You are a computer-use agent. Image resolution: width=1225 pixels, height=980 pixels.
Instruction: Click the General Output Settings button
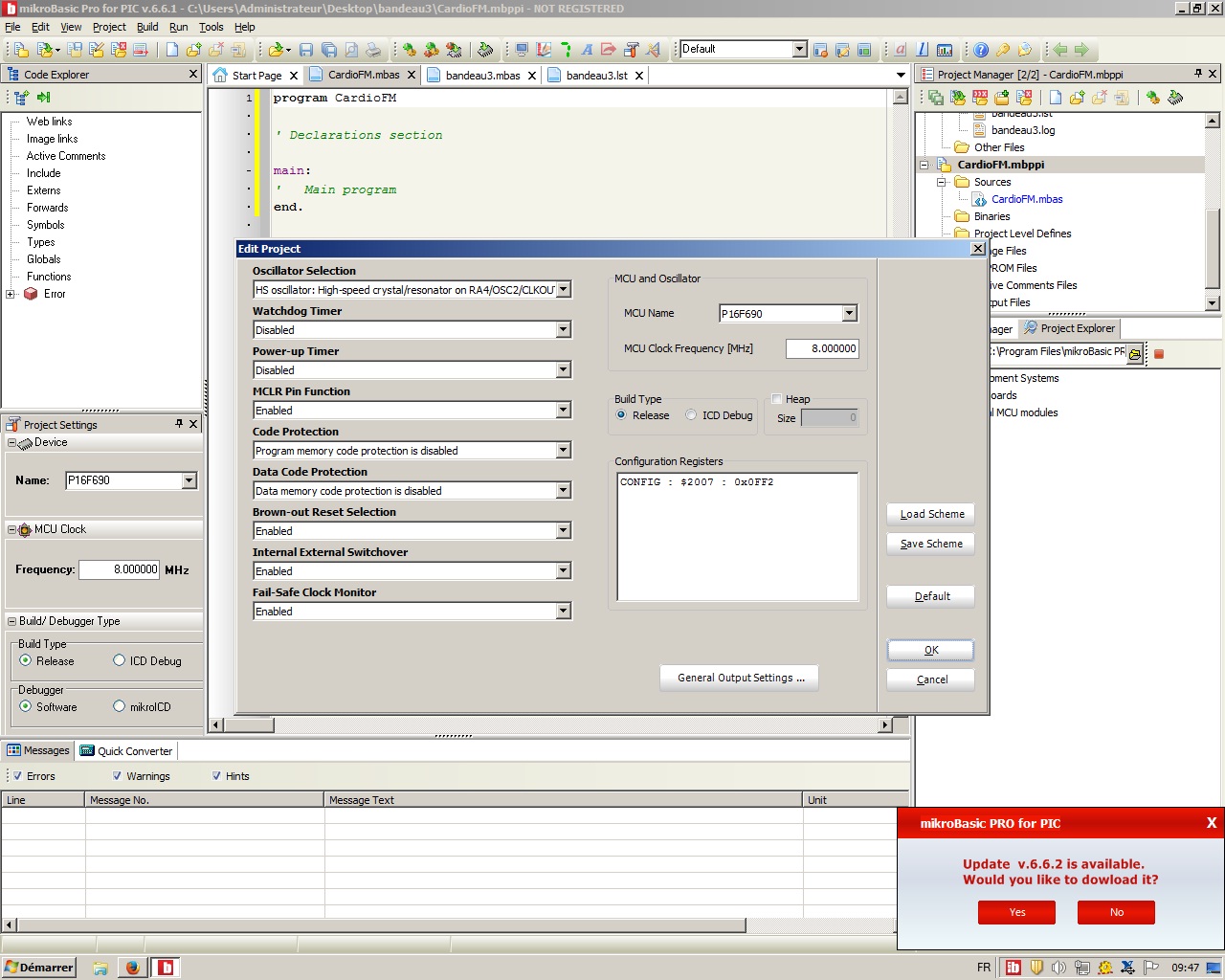(739, 678)
